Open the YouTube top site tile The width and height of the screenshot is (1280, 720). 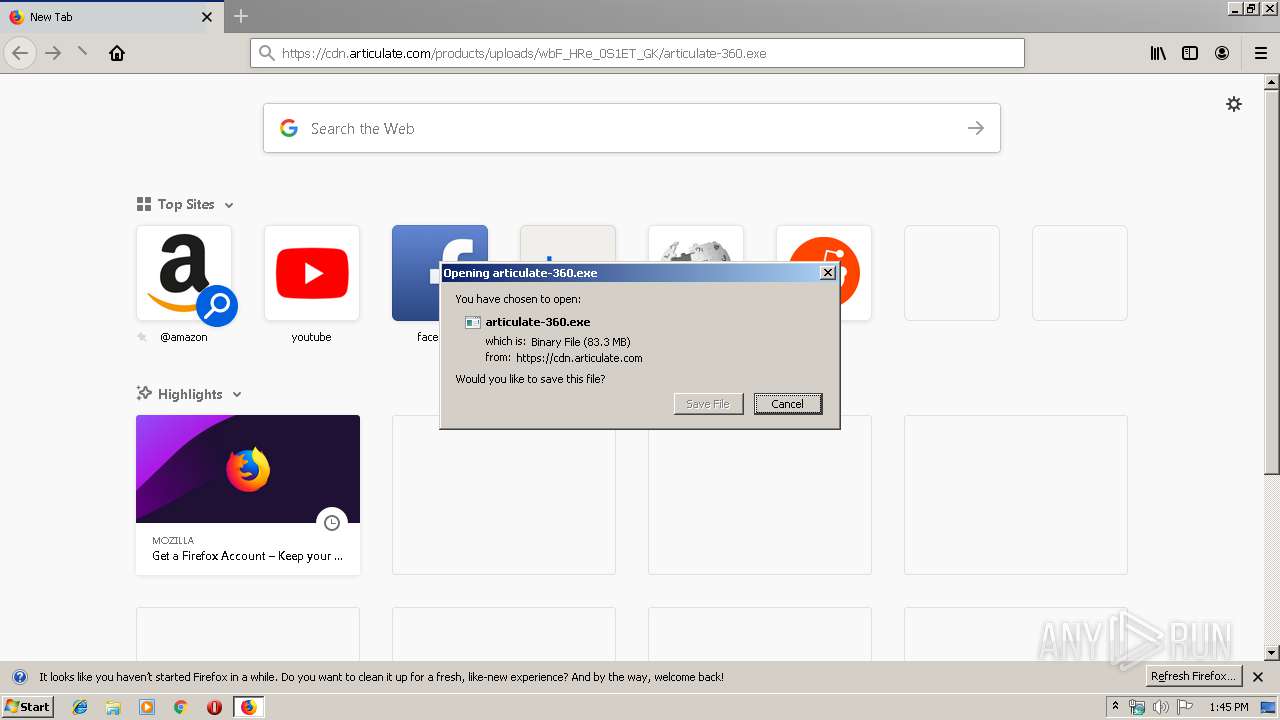click(x=312, y=273)
